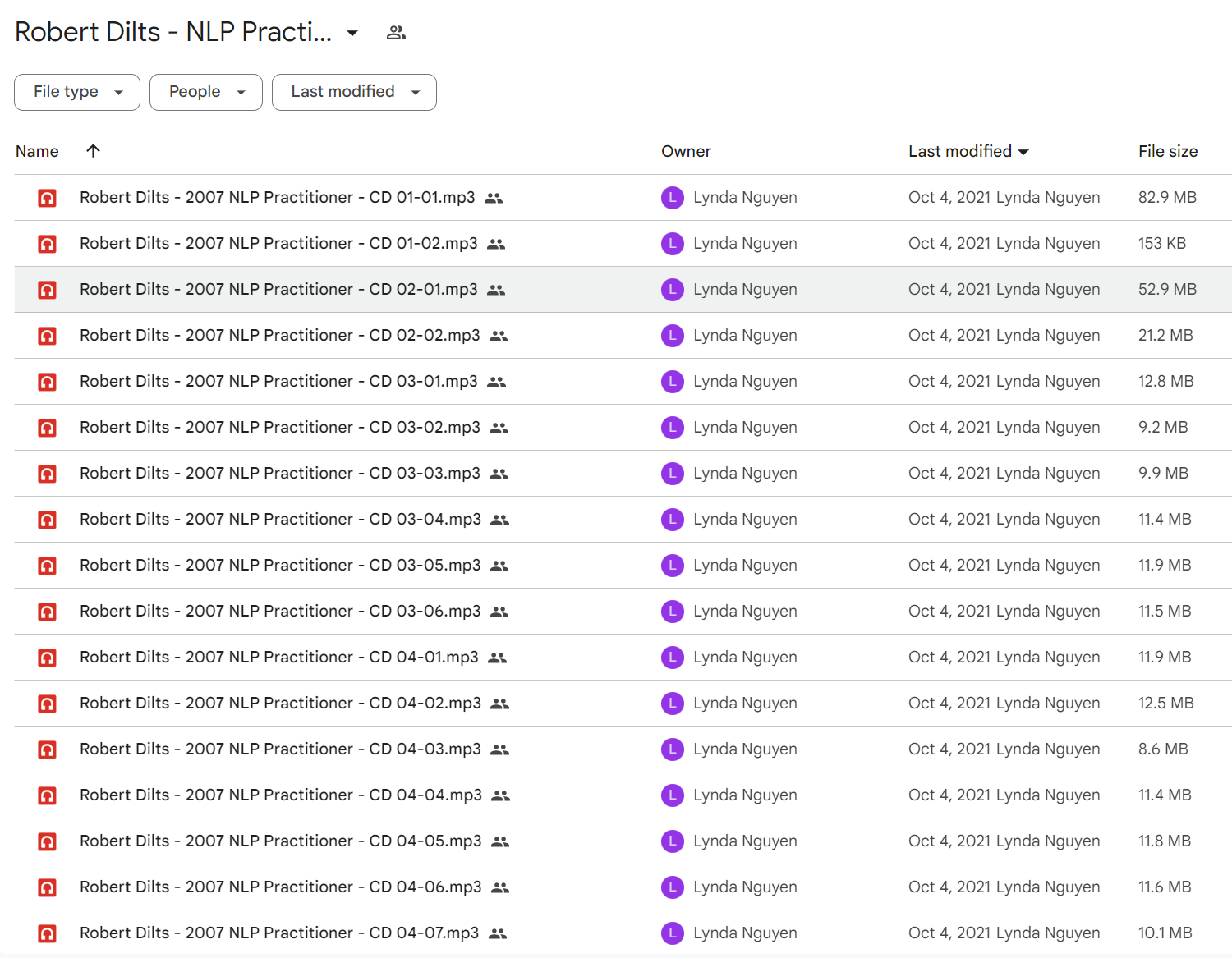The width and height of the screenshot is (1232, 958).
Task: Select file name CD 04-03.mp3
Action: pos(280,749)
